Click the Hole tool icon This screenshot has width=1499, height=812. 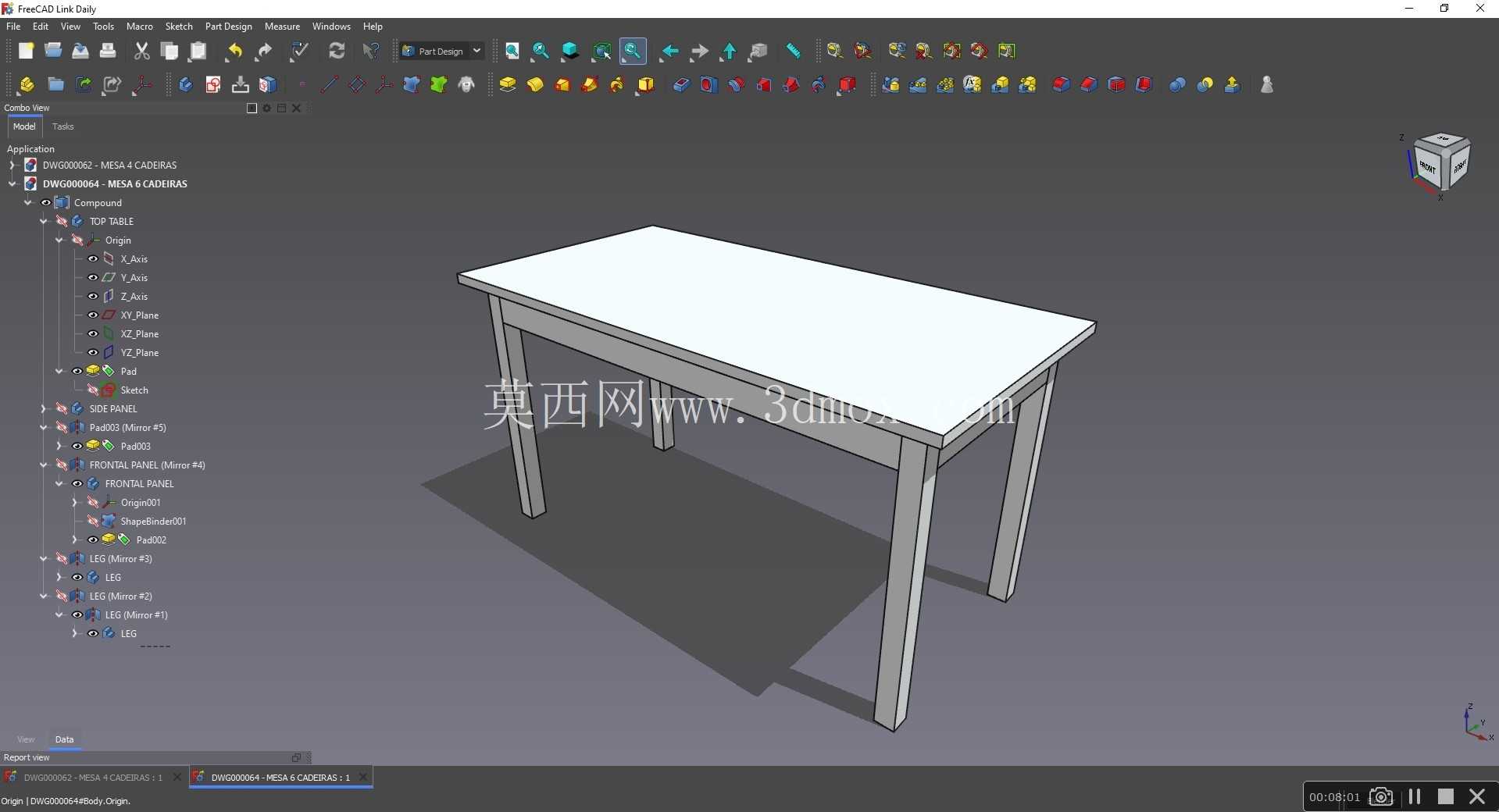pyautogui.click(x=708, y=84)
